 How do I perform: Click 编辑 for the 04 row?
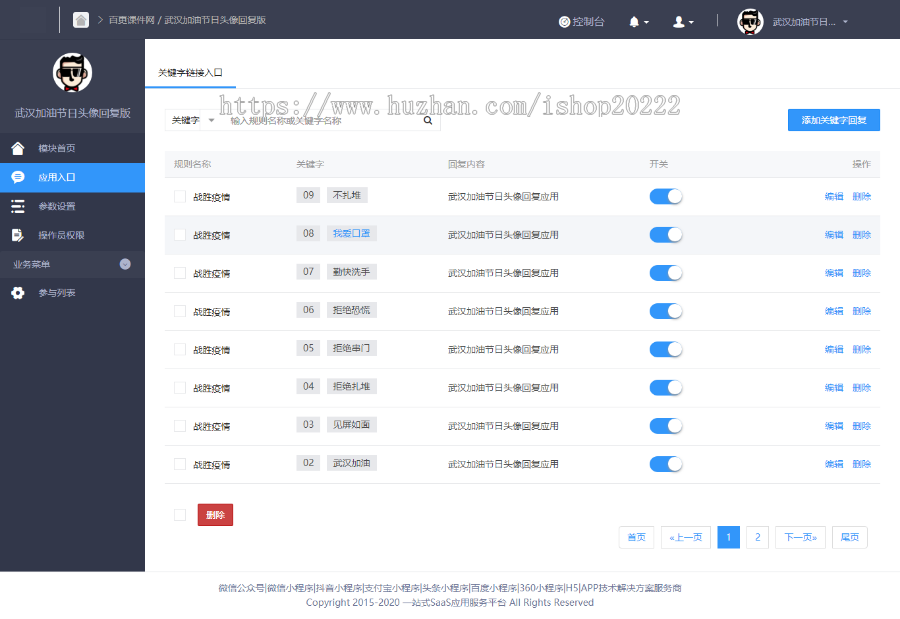coord(834,388)
